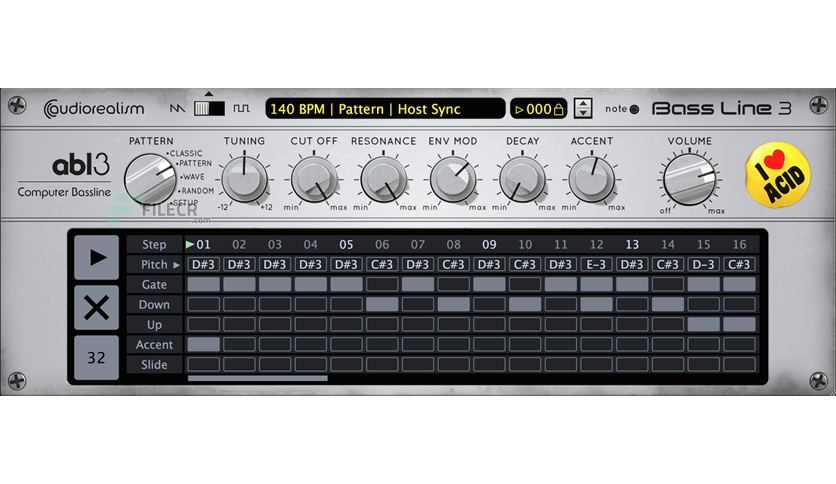This screenshot has width=836, height=484.
Task: Click the Decay knob
Action: 522,179
